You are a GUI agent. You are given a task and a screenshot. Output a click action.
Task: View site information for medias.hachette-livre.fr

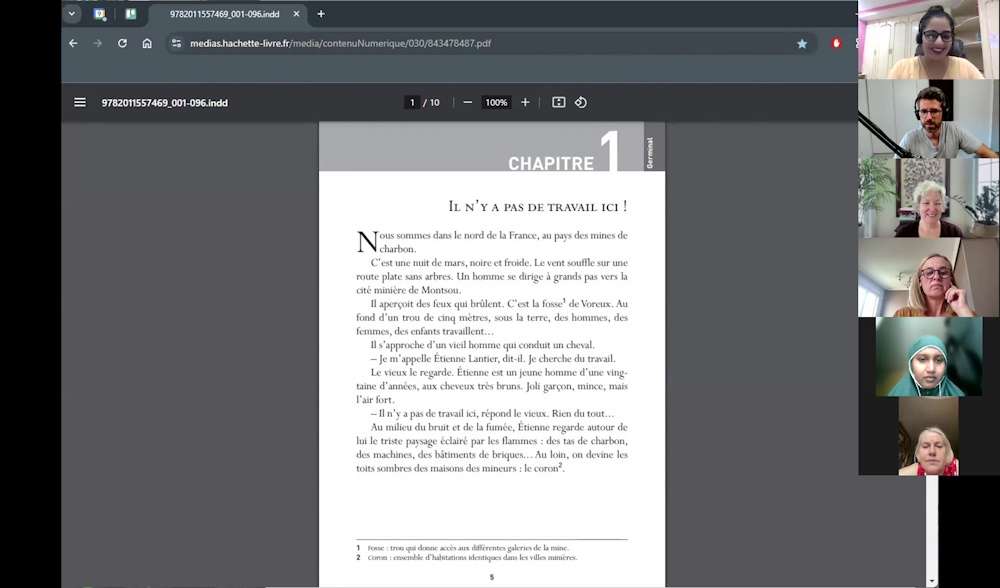(177, 43)
